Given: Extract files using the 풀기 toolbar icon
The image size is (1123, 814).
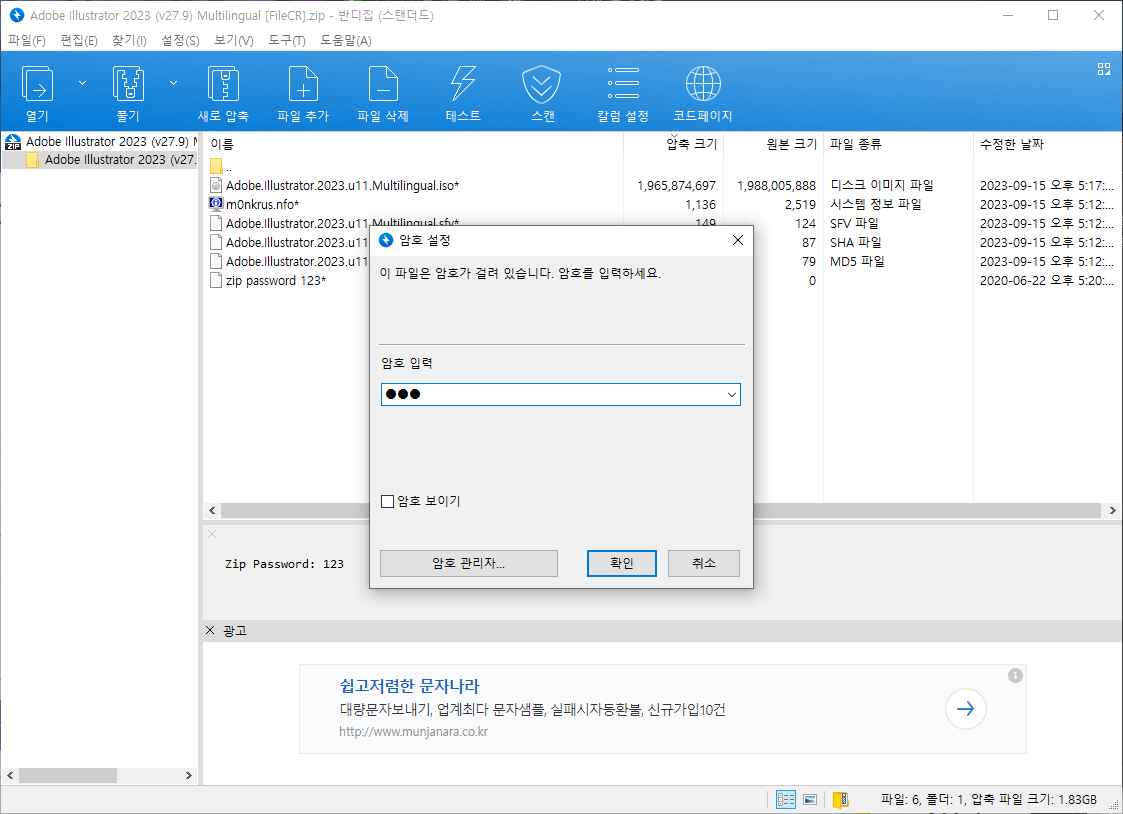Looking at the screenshot, I should point(128,90).
